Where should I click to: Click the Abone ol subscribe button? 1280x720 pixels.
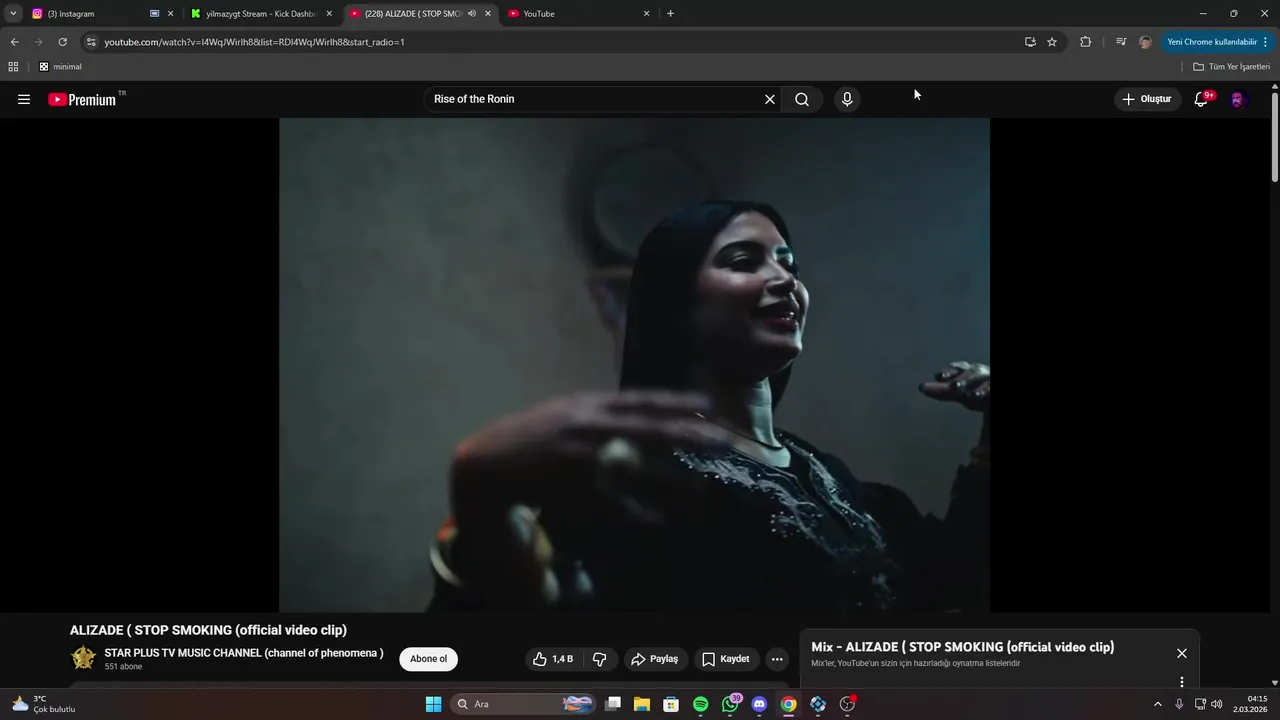[x=428, y=659]
